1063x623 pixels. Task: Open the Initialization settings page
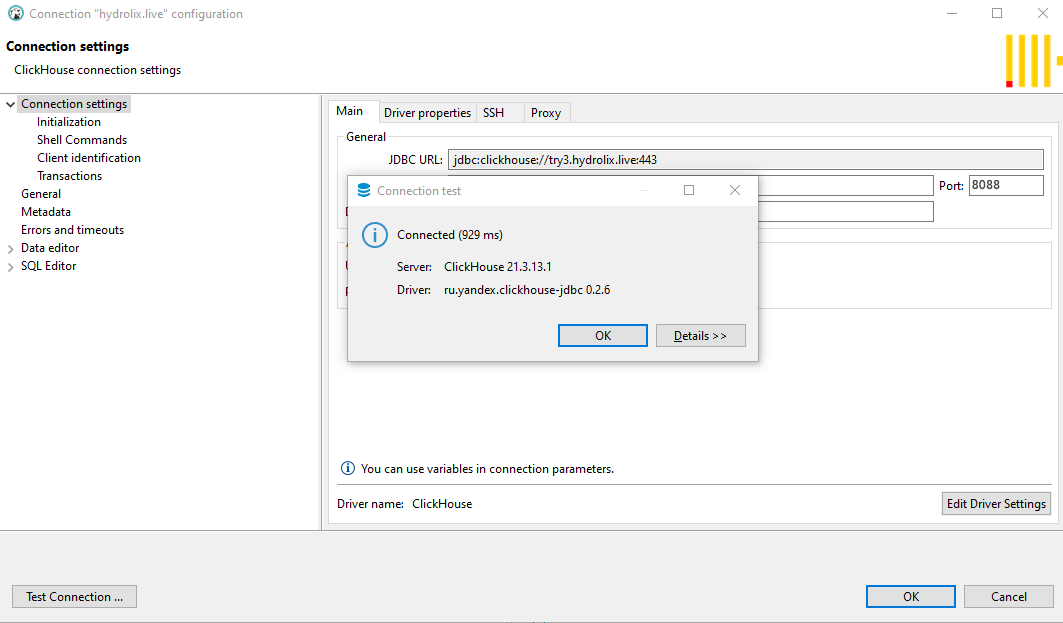pos(68,122)
